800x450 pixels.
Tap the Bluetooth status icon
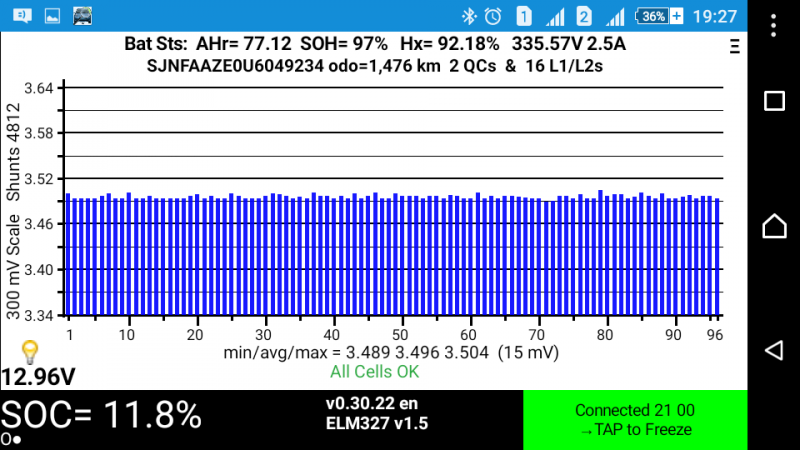coord(466,16)
